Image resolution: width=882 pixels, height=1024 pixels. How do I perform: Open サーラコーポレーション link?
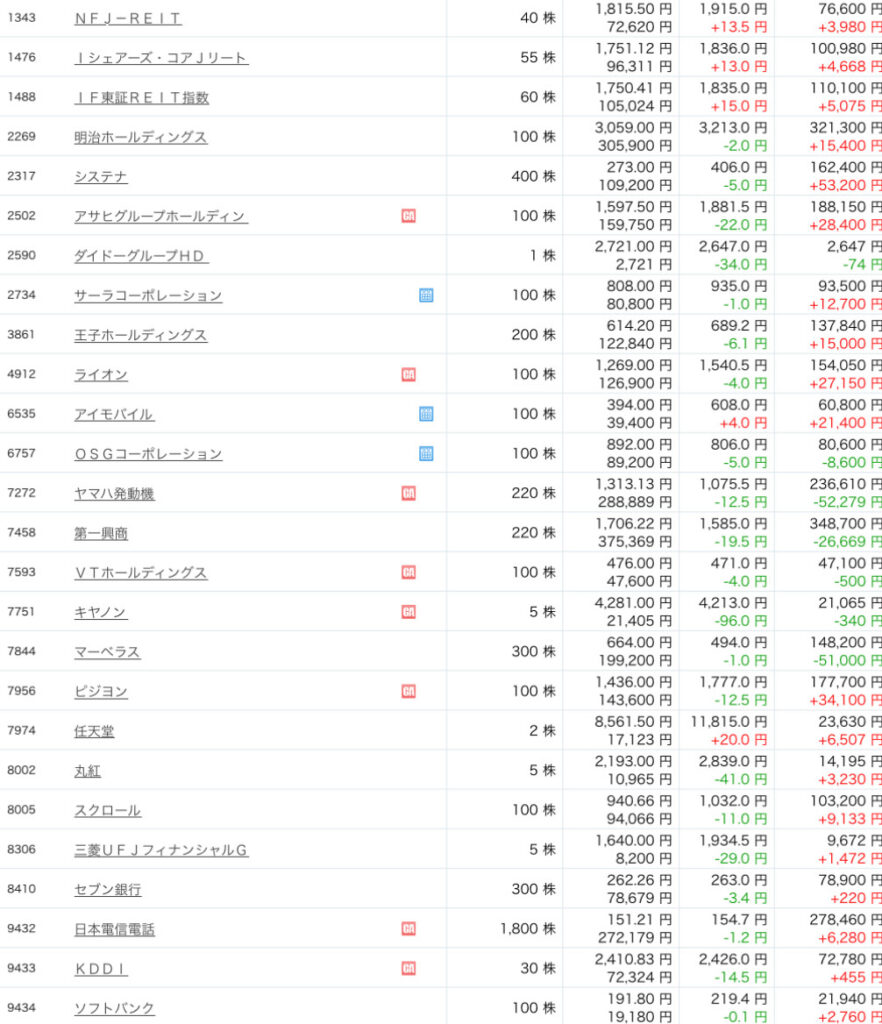(148, 296)
